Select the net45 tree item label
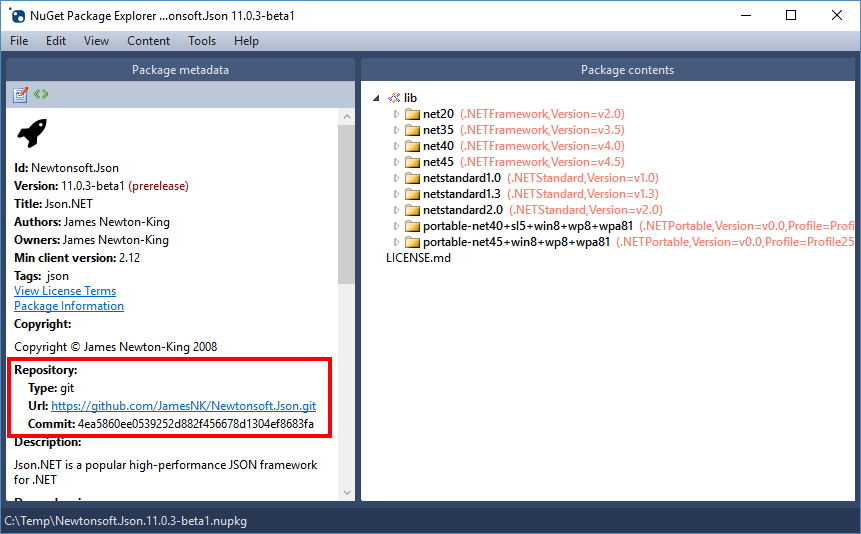Screen dimensions: 861x534 [x=438, y=162]
